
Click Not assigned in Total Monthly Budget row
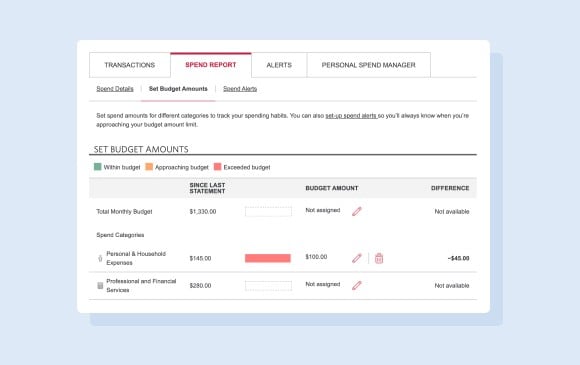point(323,210)
